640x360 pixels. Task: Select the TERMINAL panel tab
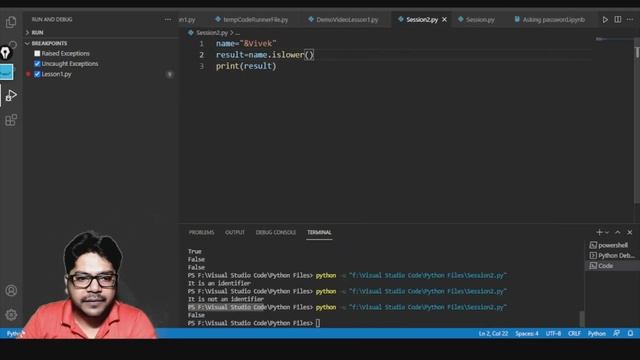click(319, 232)
